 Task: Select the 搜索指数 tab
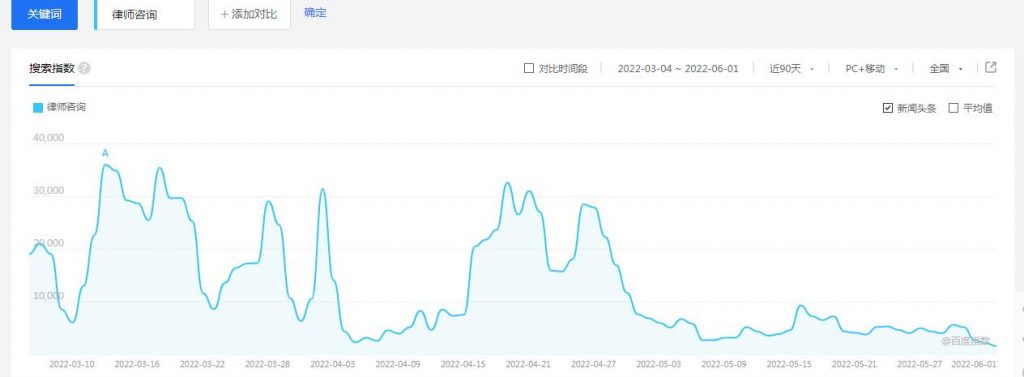click(x=52, y=69)
